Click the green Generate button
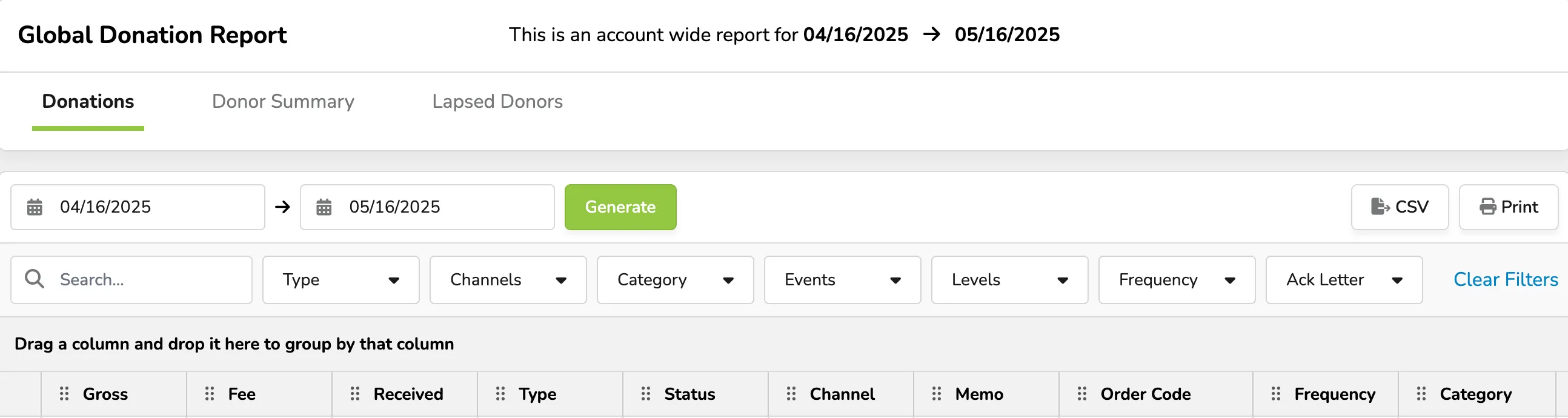The height and width of the screenshot is (418, 1568). 620,207
